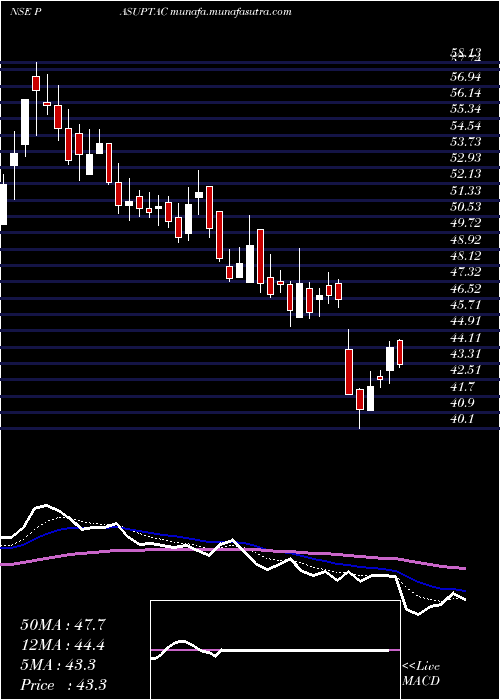
Task: Click the 49.72 price axis label
Action: (x=466, y=224)
